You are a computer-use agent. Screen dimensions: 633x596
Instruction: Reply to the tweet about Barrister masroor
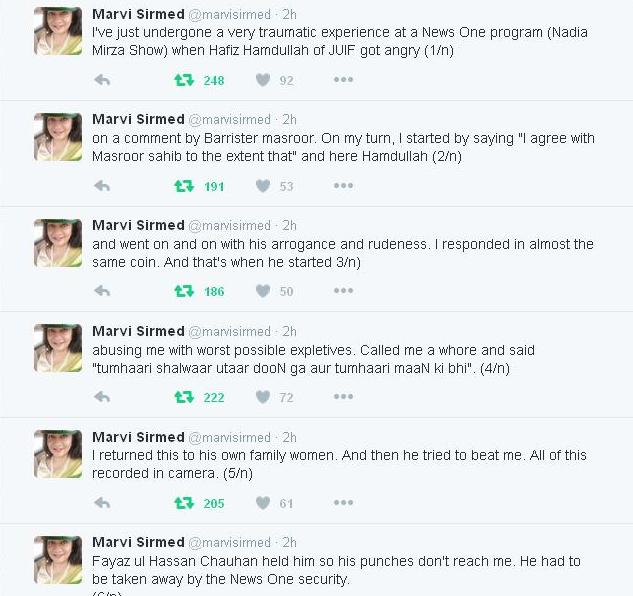click(x=102, y=186)
